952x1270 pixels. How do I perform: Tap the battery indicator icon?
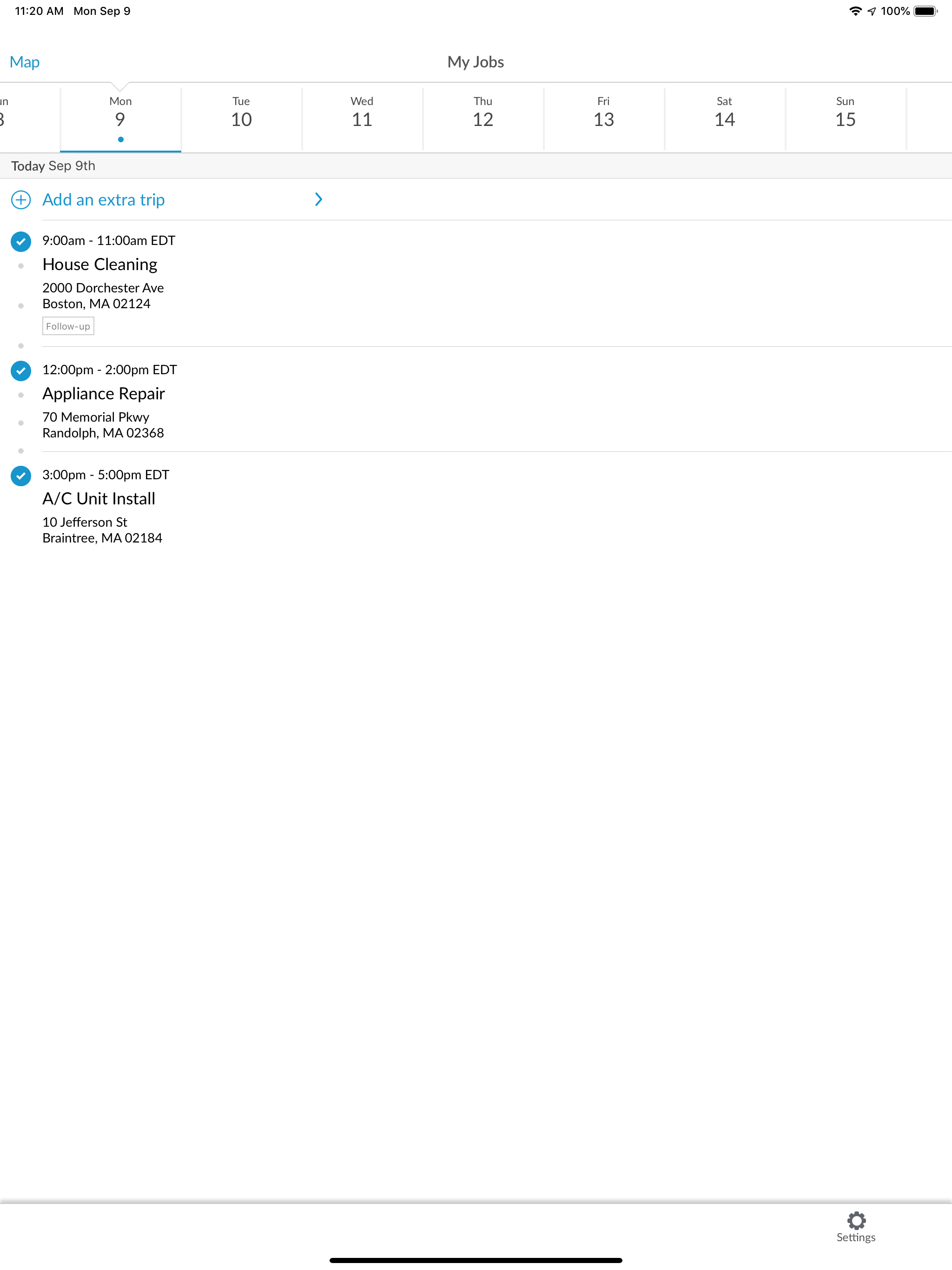[925, 11]
